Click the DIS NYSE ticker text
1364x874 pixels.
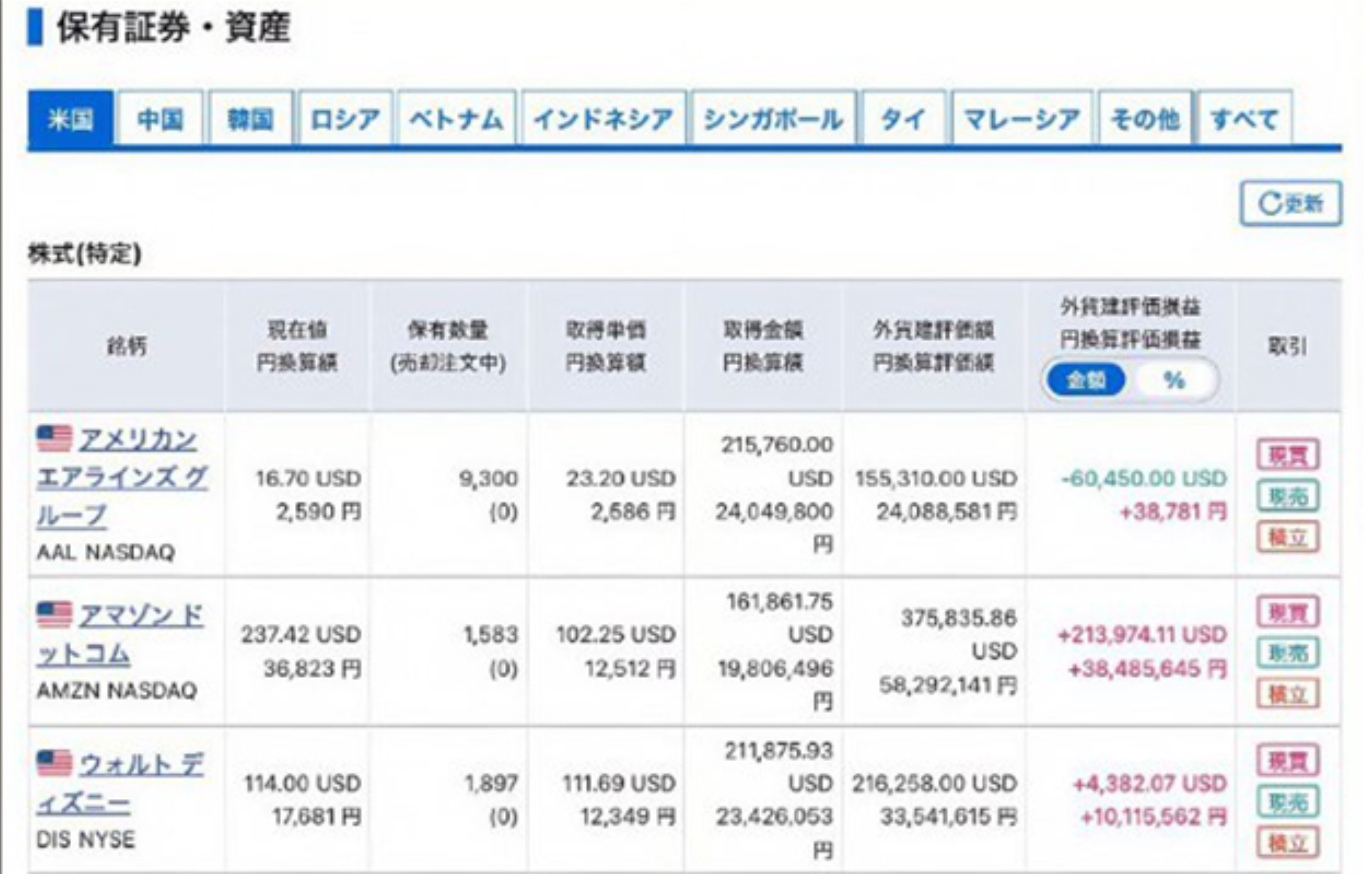85,840
